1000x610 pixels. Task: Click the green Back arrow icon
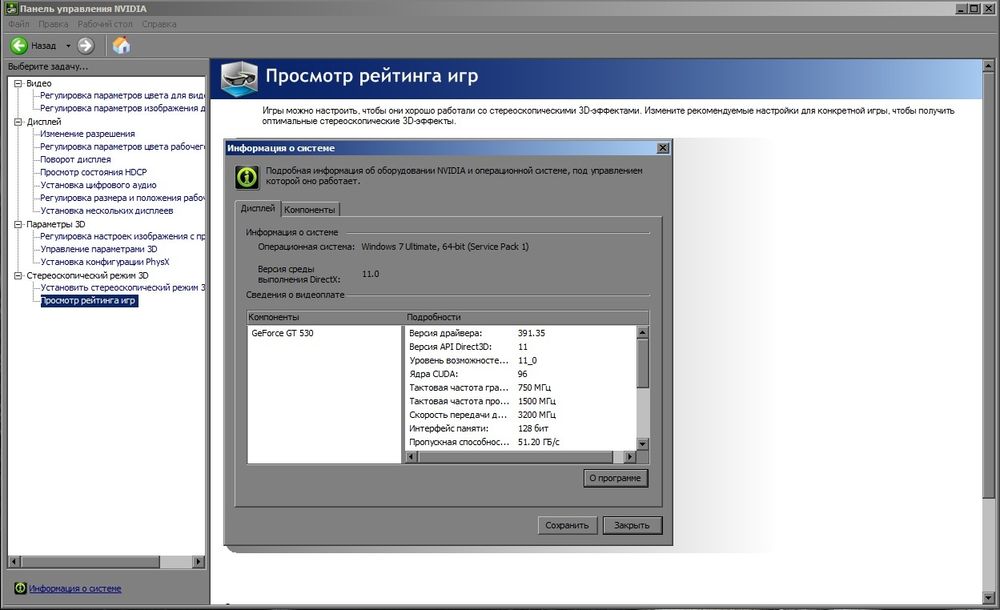[x=19, y=45]
